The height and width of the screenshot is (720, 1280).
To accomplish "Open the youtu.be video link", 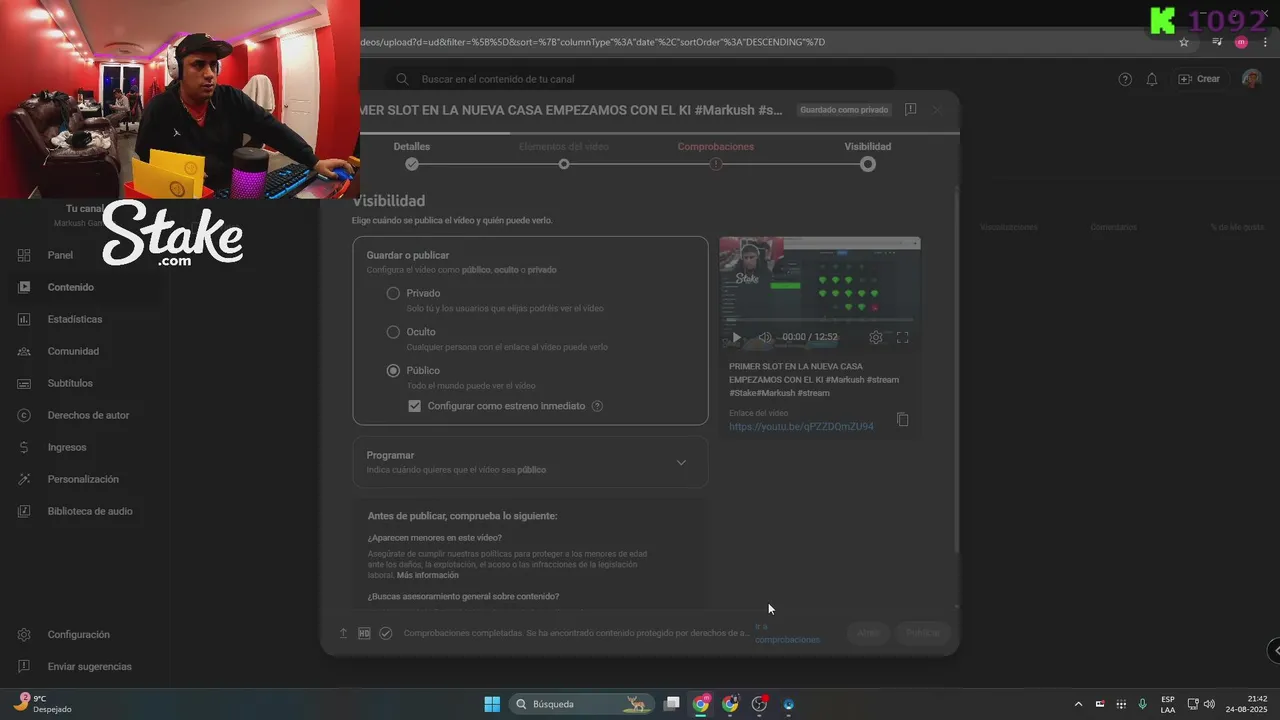I will (x=801, y=427).
